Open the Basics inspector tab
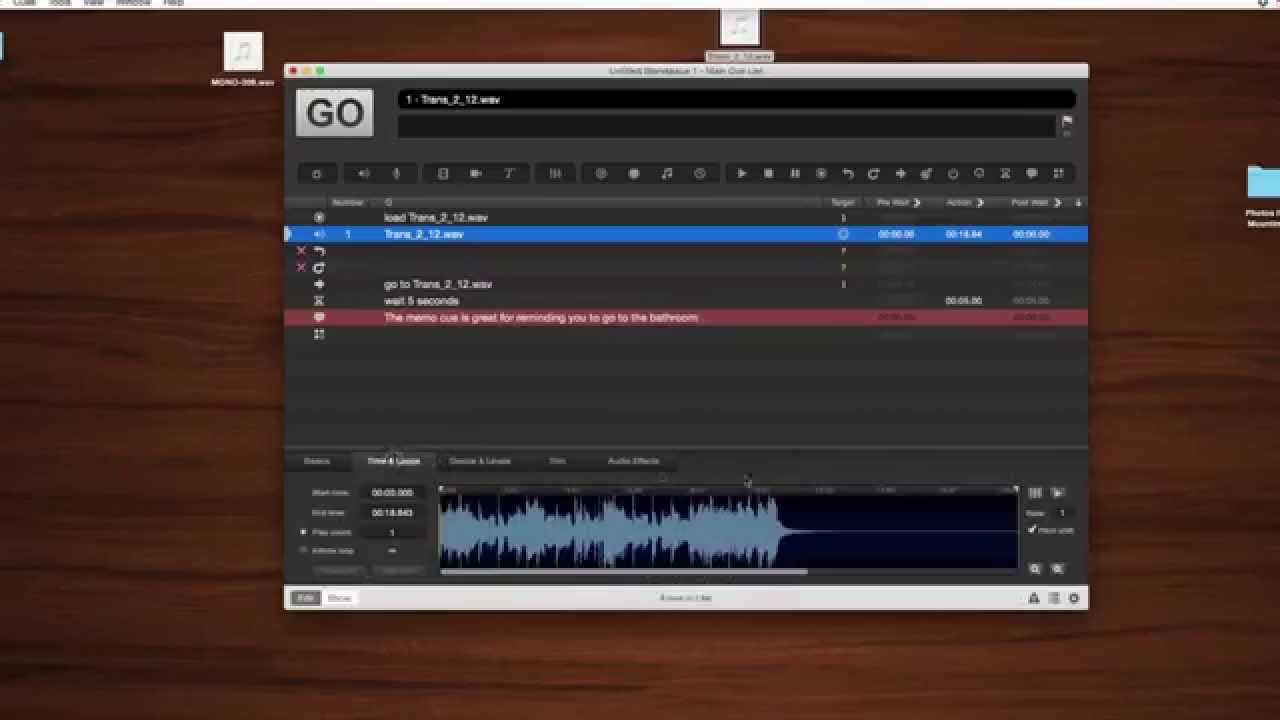 (x=317, y=461)
